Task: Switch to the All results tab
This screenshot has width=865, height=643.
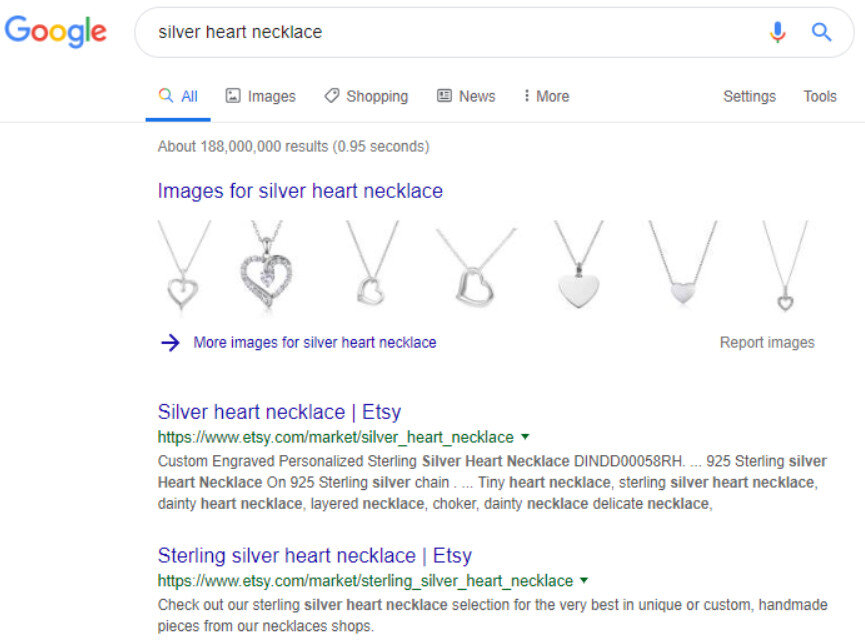Action: pos(178,96)
